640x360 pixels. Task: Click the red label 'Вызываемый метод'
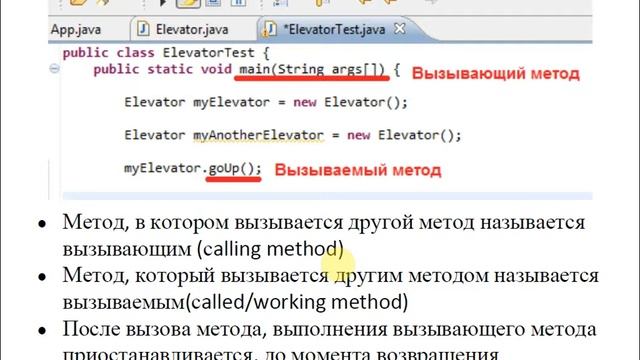[358, 170]
